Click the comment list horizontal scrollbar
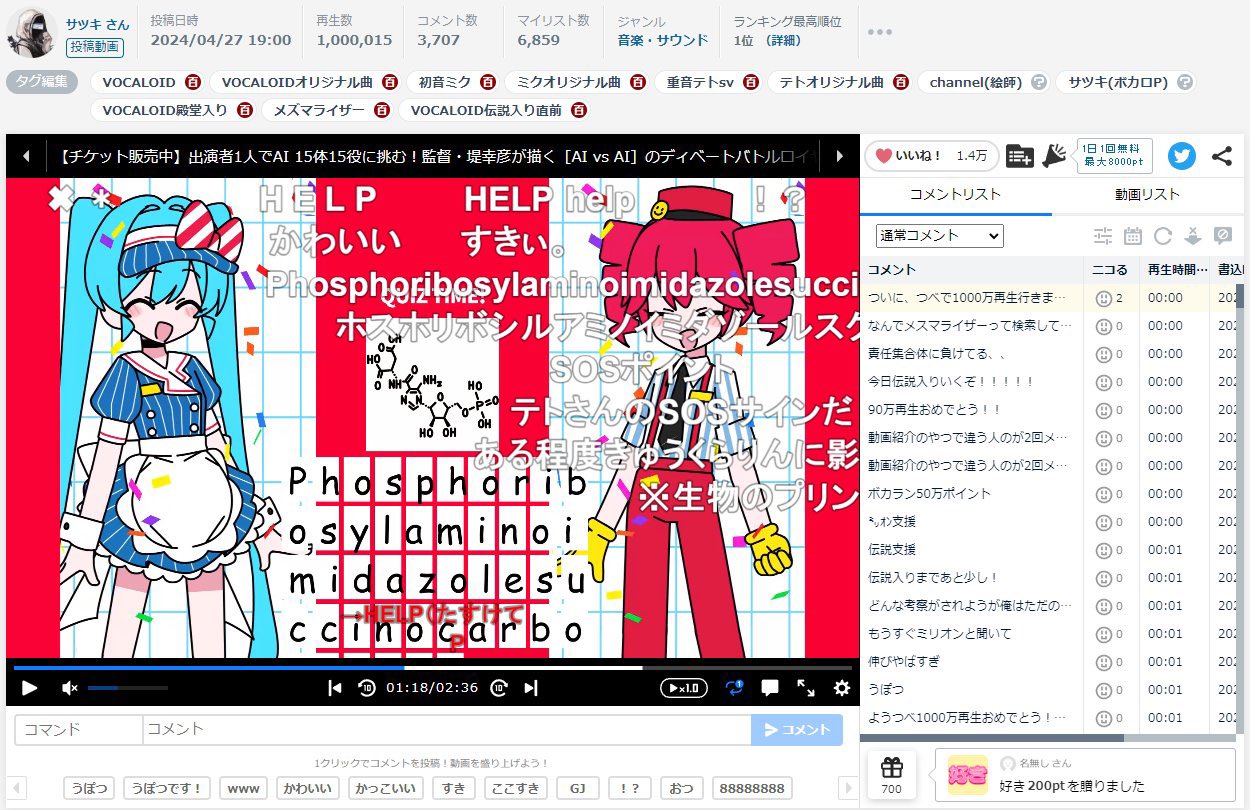Viewport: 1250px width, 810px height. (x=992, y=737)
